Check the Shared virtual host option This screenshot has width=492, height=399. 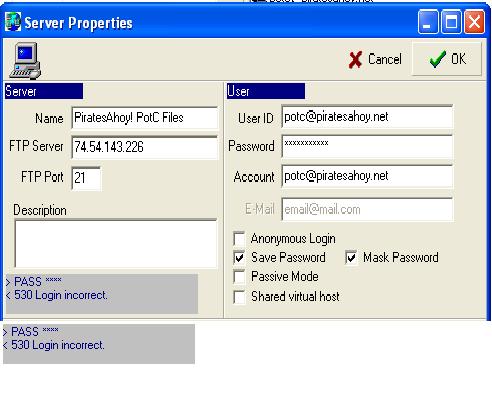(x=239, y=297)
